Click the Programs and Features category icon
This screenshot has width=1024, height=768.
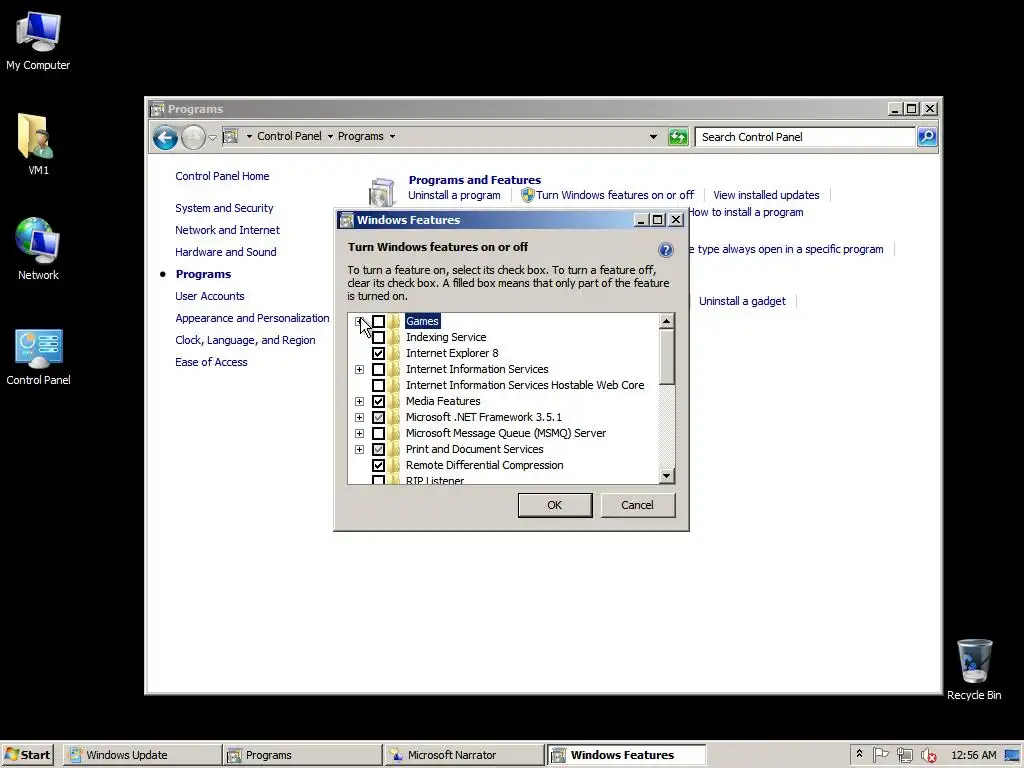pos(381,192)
